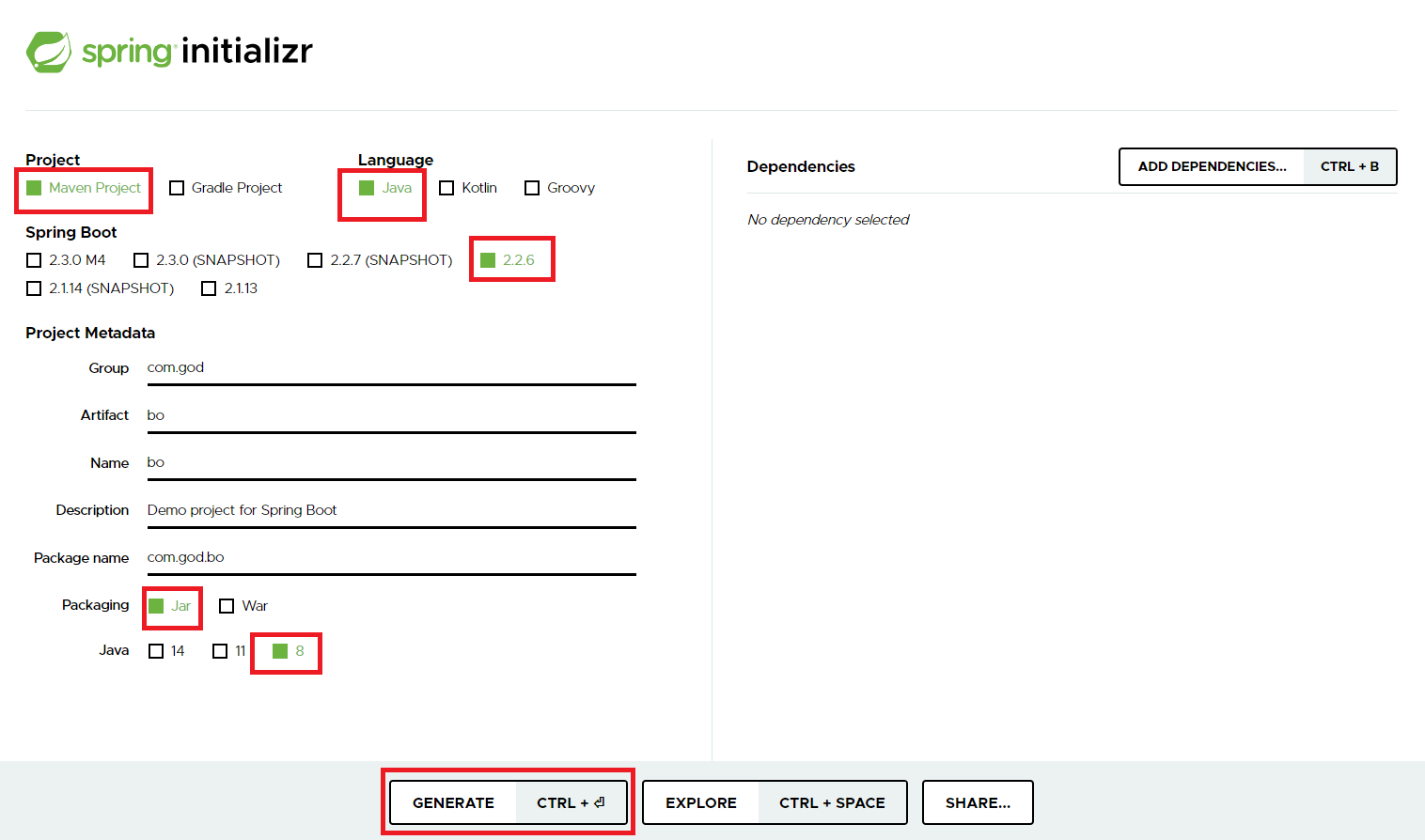Screen dimensions: 1425x840
Task: Select War packaging
Action: [243, 606]
